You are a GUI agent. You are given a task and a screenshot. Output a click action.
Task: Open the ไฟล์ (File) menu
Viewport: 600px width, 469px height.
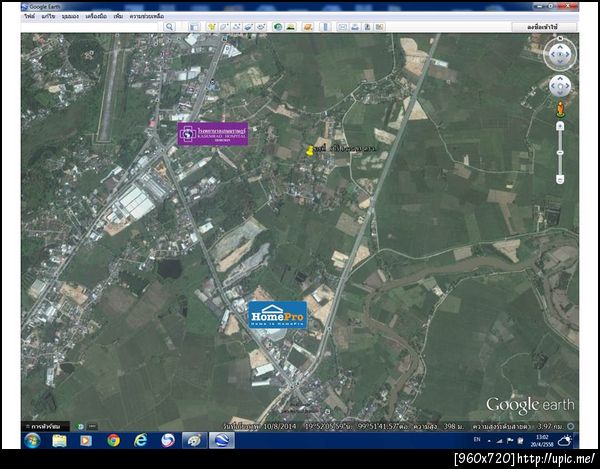29,16
